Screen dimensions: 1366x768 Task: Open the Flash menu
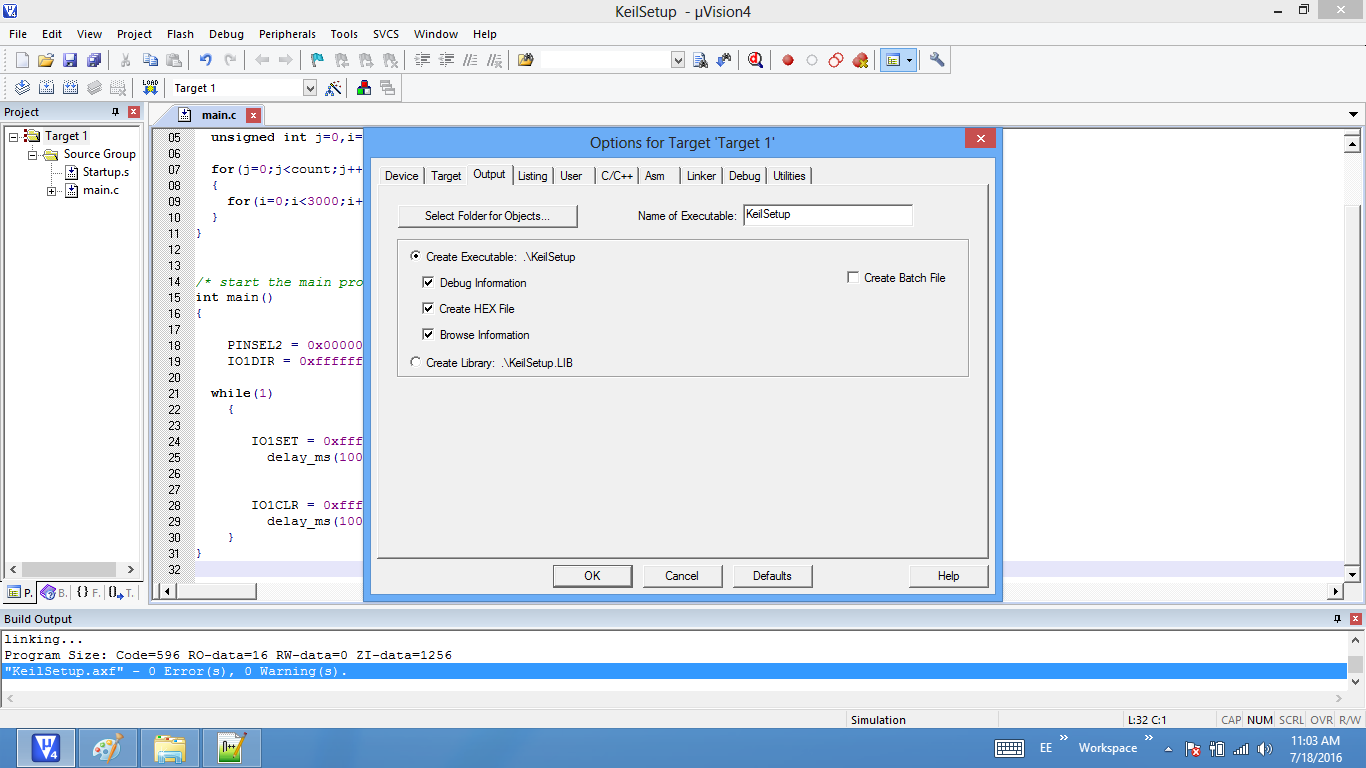click(180, 34)
